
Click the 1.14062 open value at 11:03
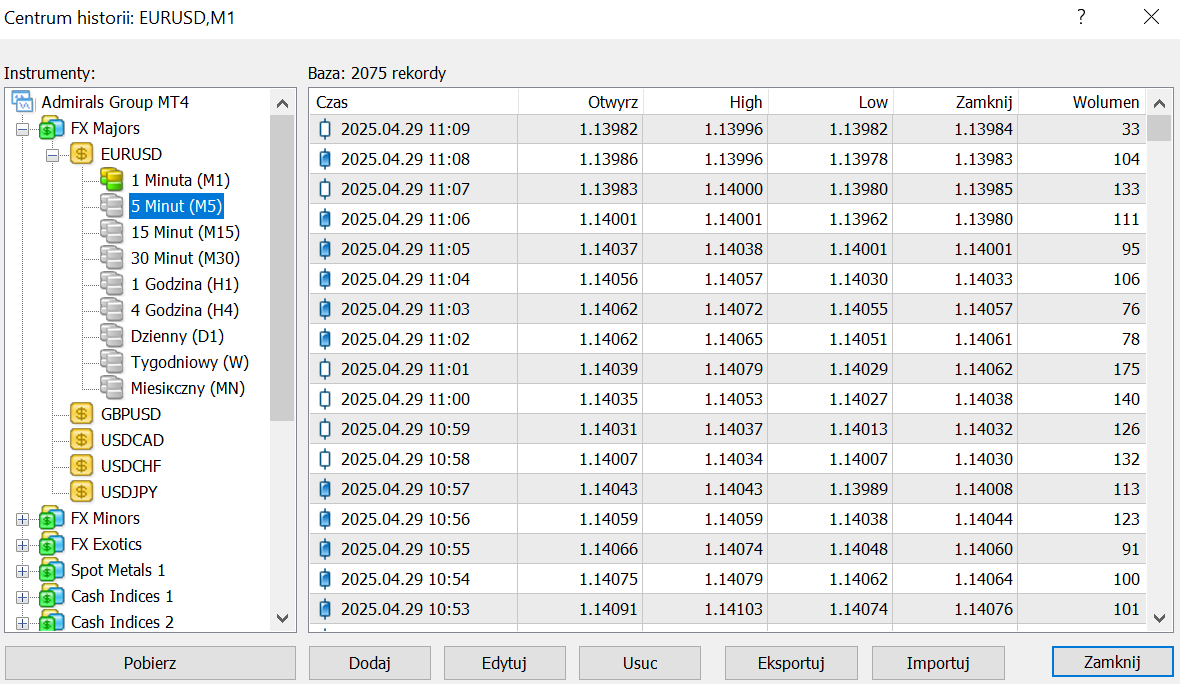(x=608, y=309)
